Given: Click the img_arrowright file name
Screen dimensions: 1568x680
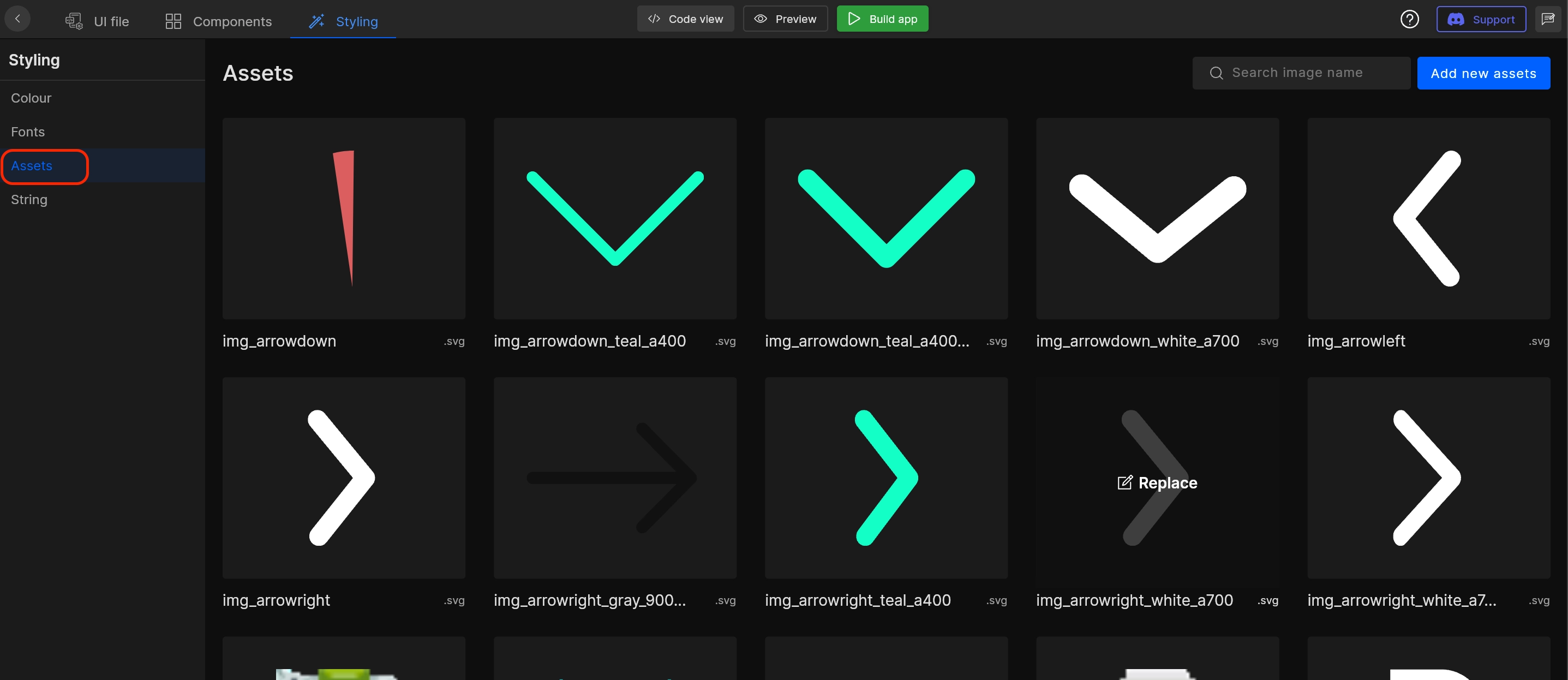Looking at the screenshot, I should [276, 600].
